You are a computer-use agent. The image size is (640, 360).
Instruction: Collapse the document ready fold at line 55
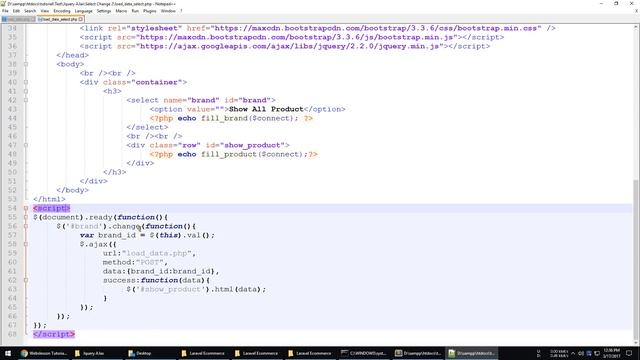click(26, 217)
